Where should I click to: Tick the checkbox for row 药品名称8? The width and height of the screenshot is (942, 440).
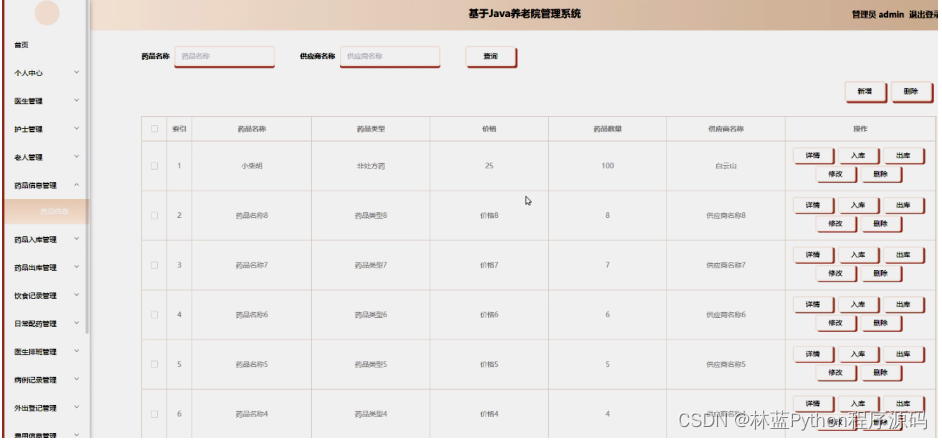pyautogui.click(x=154, y=215)
